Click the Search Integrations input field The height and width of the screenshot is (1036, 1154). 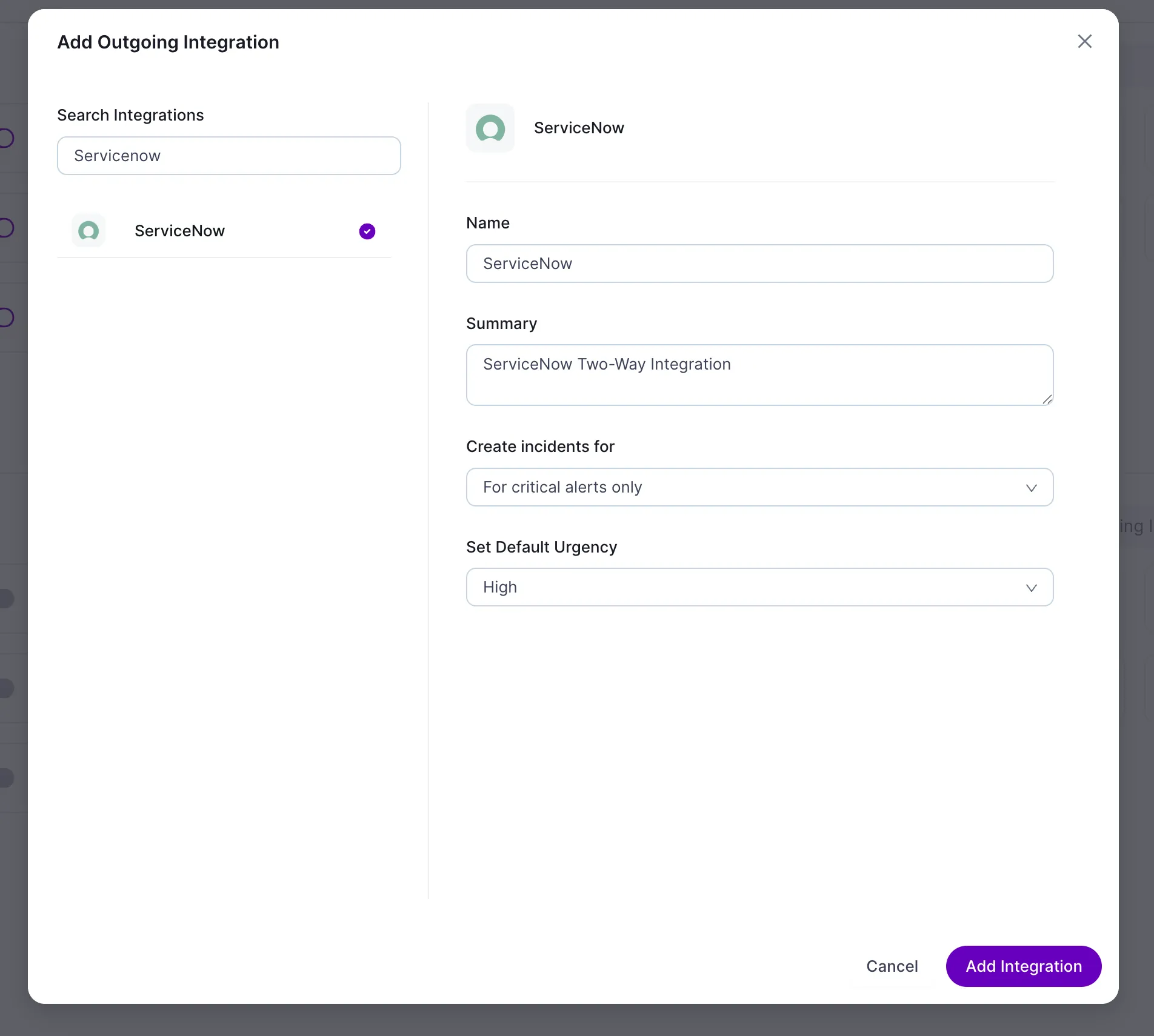pyautogui.click(x=229, y=156)
